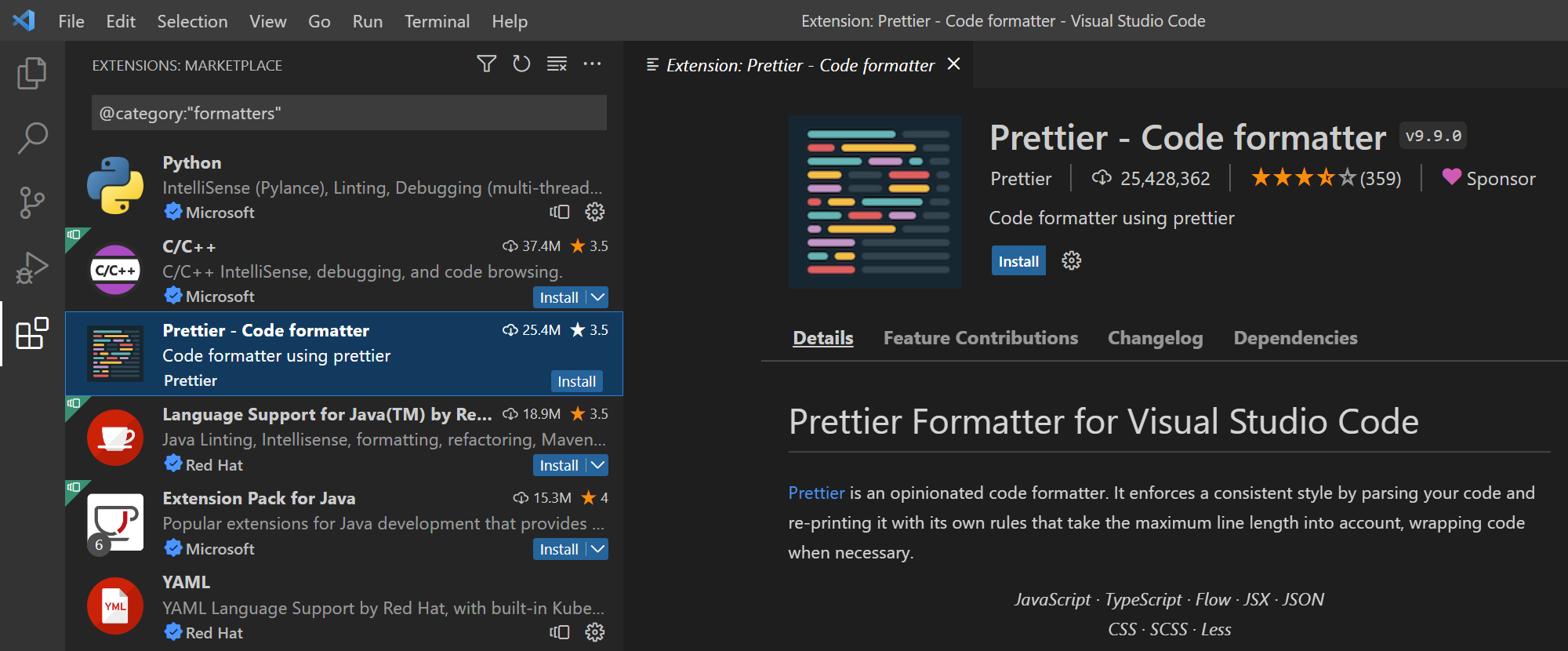Expand Extension Pack for Java Install dropdown

point(597,549)
